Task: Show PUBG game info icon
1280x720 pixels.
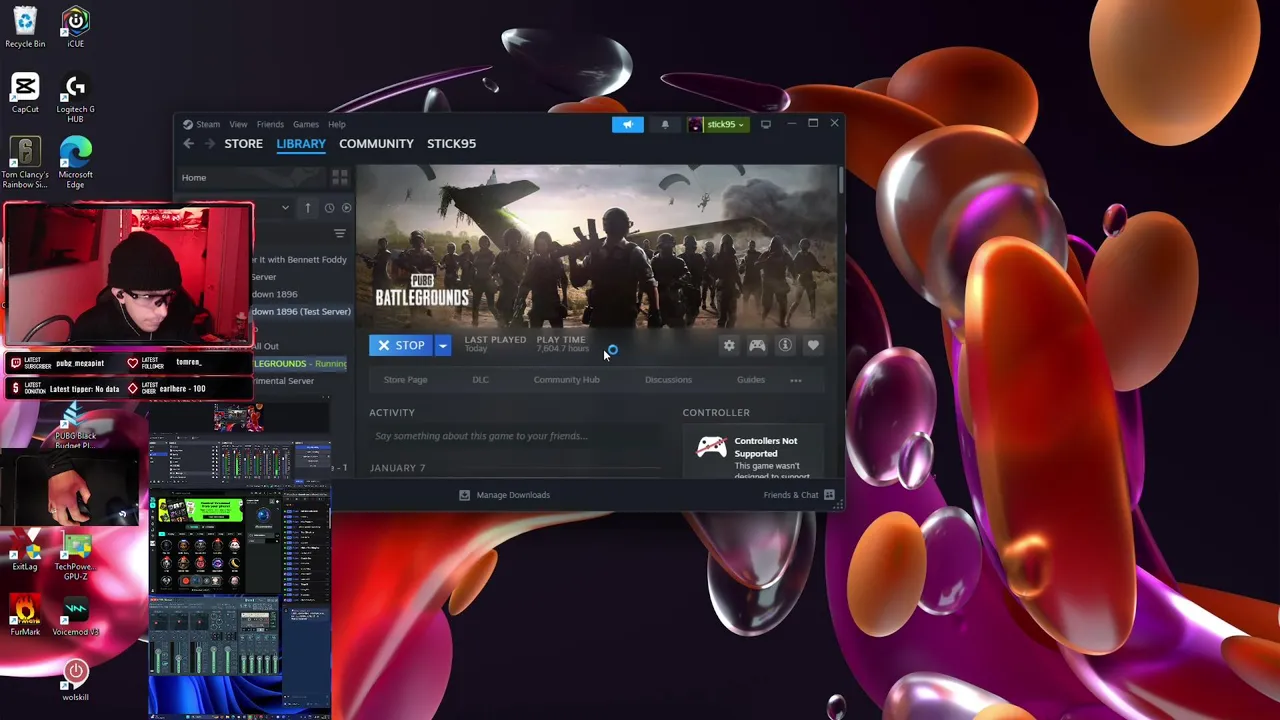Action: point(785,345)
